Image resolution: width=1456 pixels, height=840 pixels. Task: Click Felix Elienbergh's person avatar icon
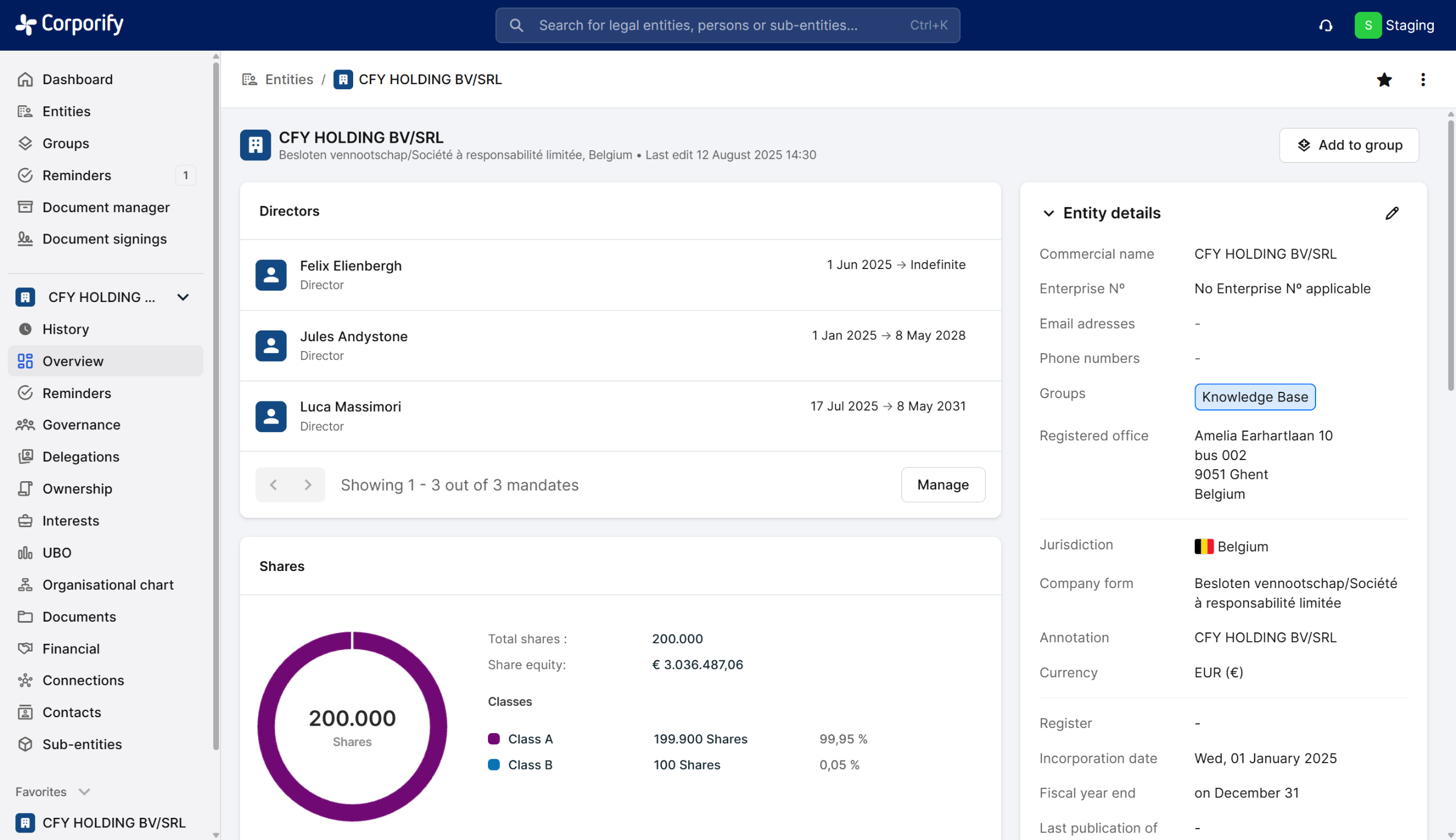[271, 275]
